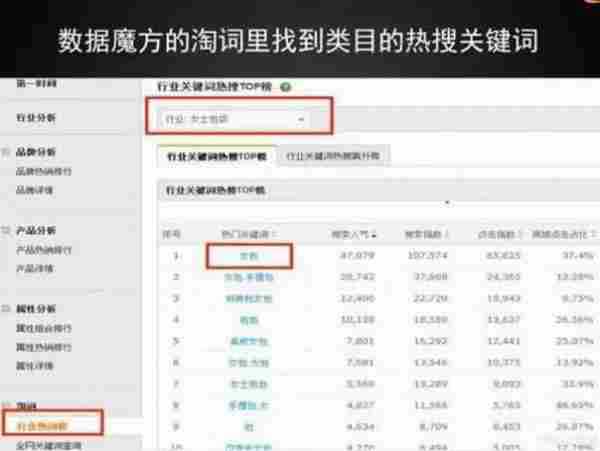
Task: Open 产品热销排行 in the sidebar
Action: (x=44, y=250)
